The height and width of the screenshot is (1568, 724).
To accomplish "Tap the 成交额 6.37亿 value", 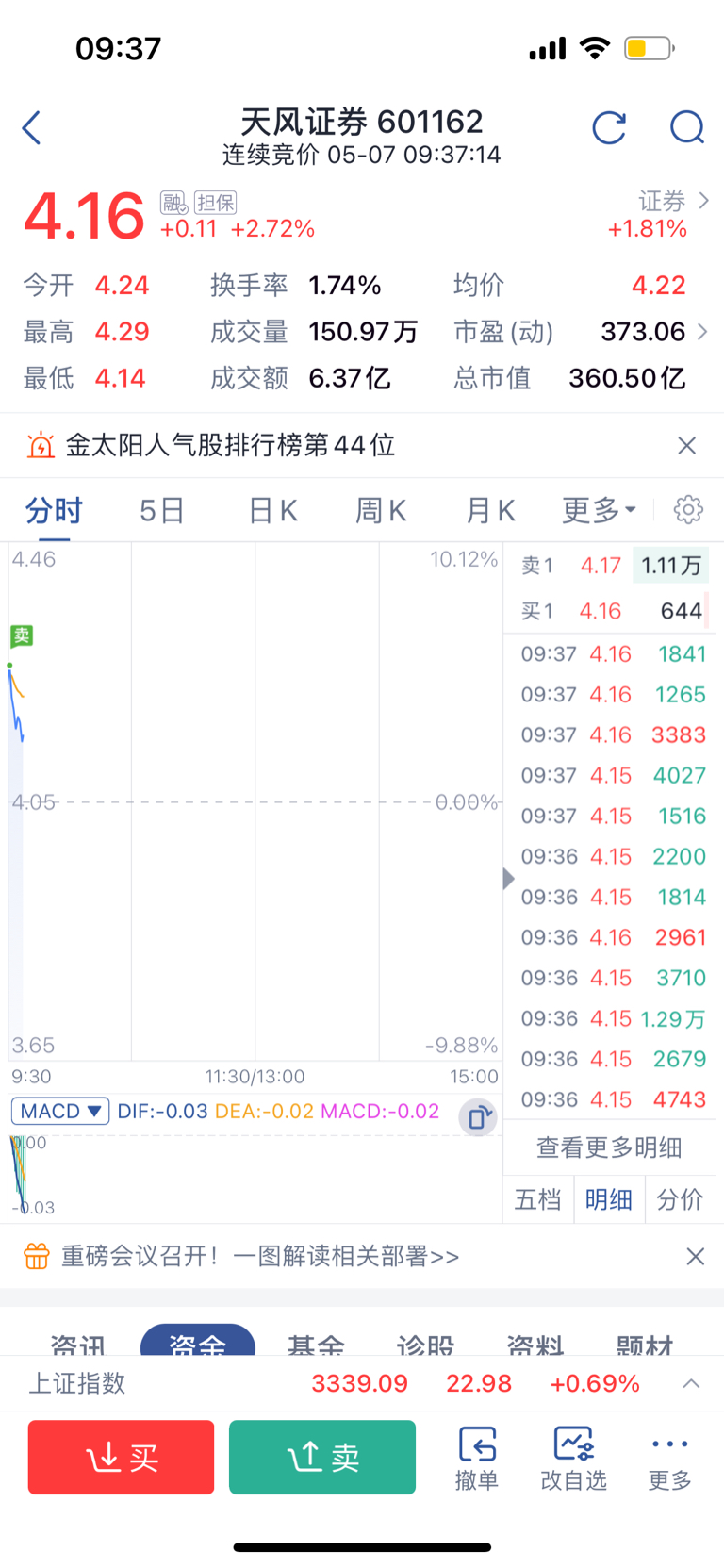I will [x=350, y=378].
